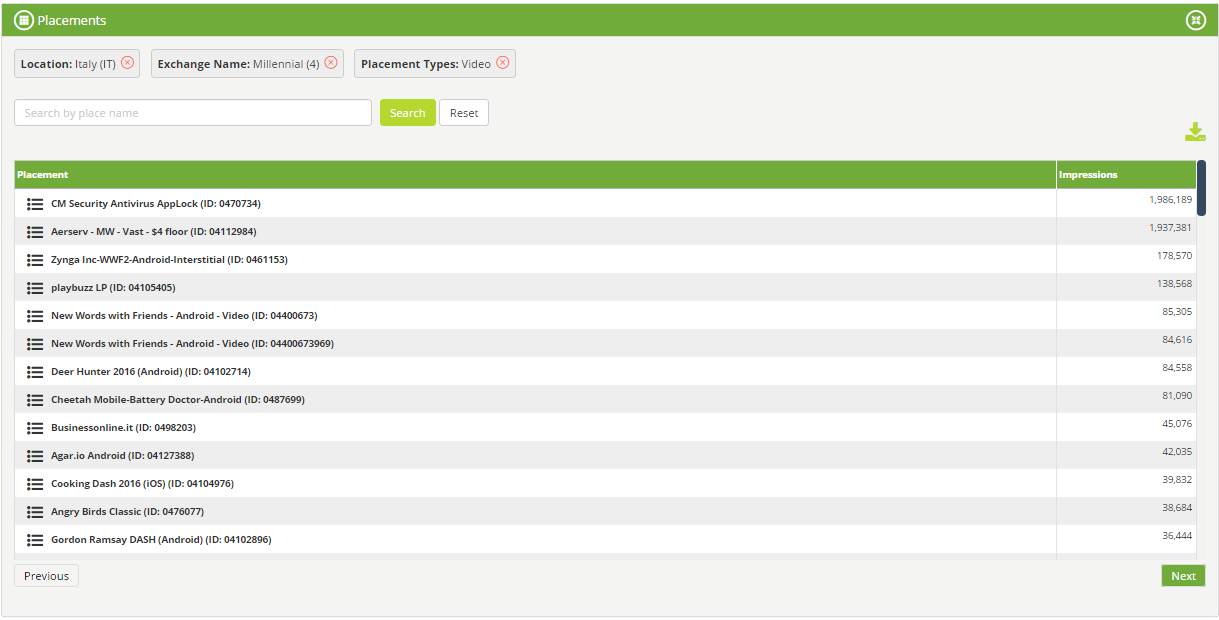The height and width of the screenshot is (620, 1219).
Task: Remove the Exchange Name: Millennial filter
Action: point(331,63)
